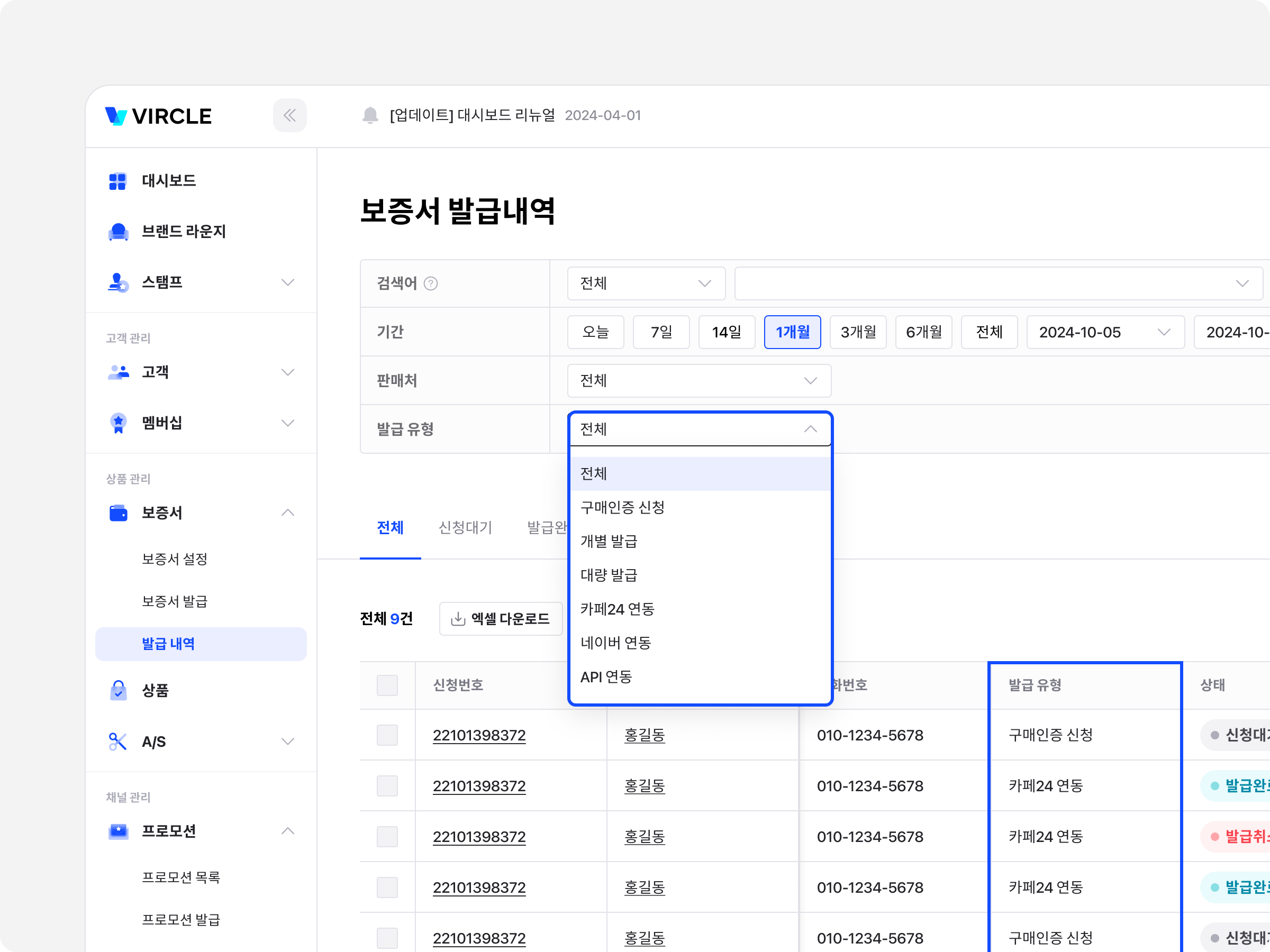
Task: Check the third table row checkbox
Action: (x=387, y=837)
